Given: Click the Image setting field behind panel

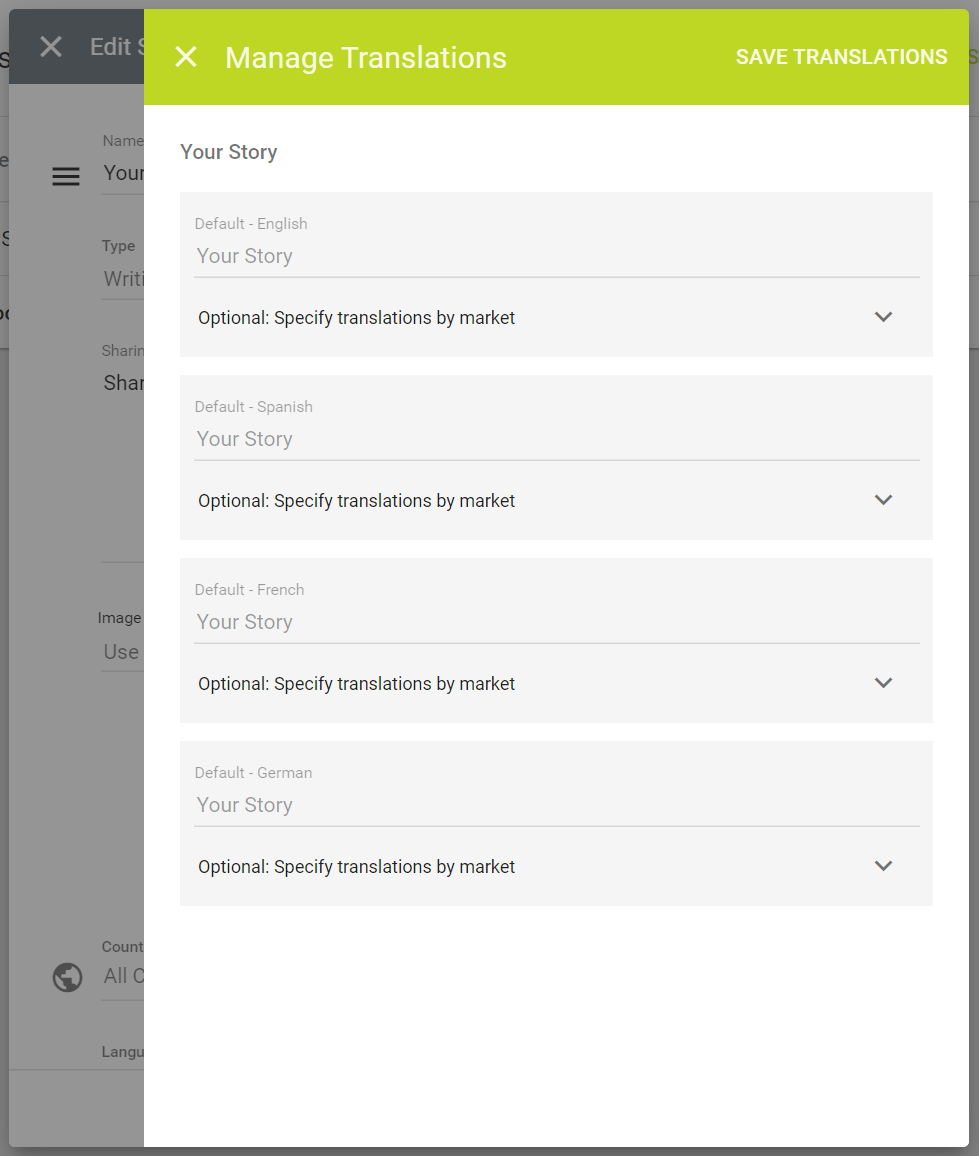Looking at the screenshot, I should click(x=122, y=652).
